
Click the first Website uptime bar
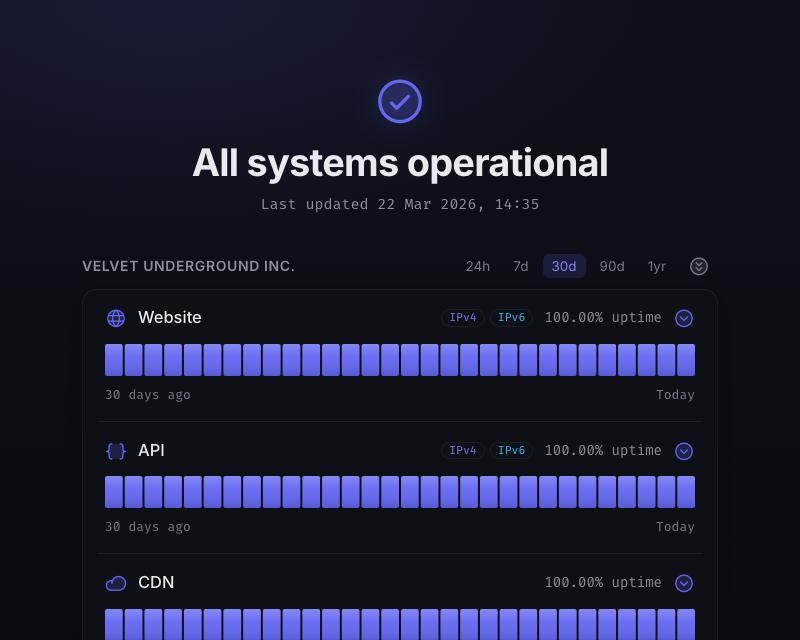[x=114, y=360]
